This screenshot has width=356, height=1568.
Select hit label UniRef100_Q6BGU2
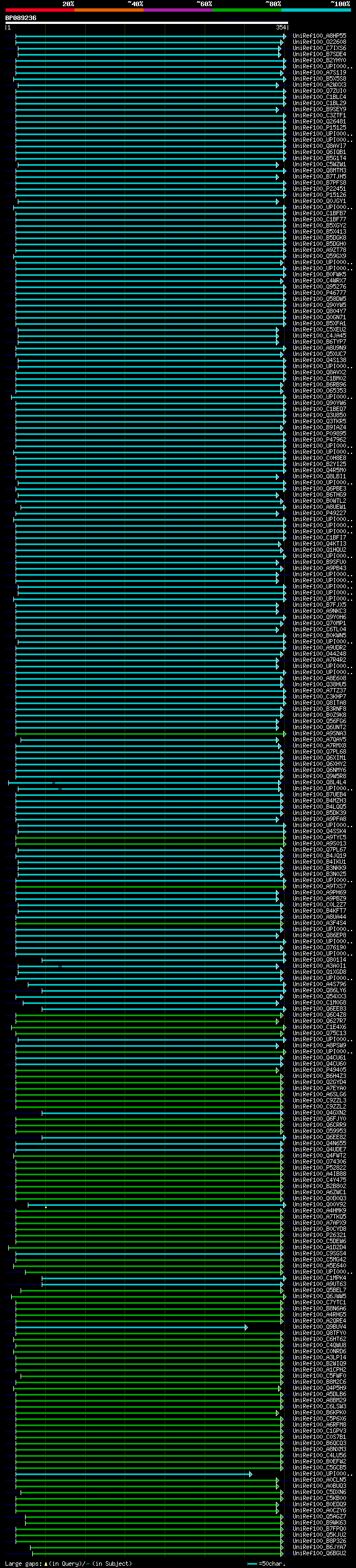(319, 1553)
